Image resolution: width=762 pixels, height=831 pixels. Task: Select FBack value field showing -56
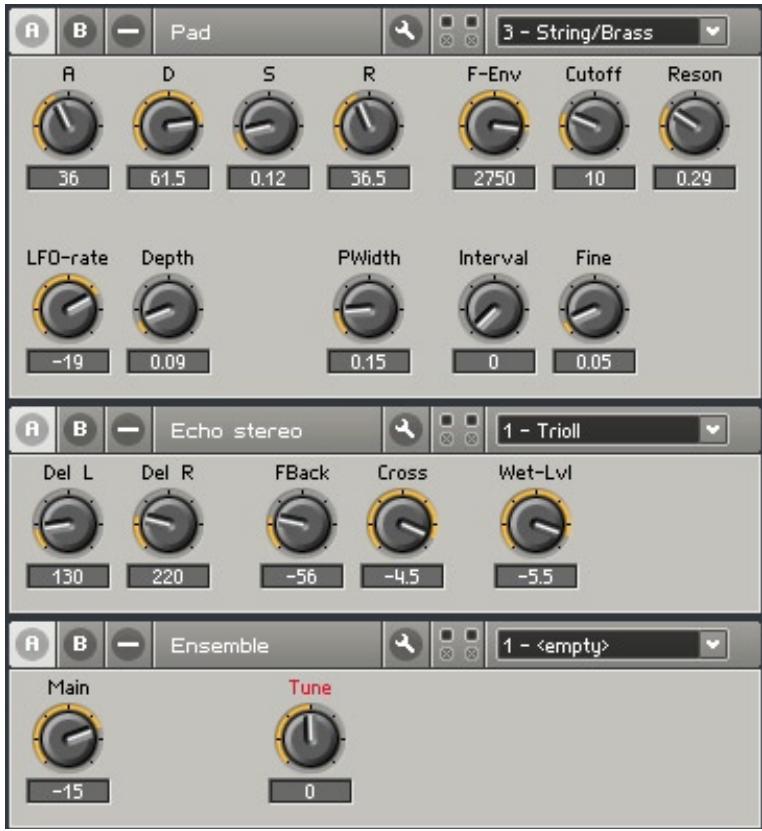302,577
